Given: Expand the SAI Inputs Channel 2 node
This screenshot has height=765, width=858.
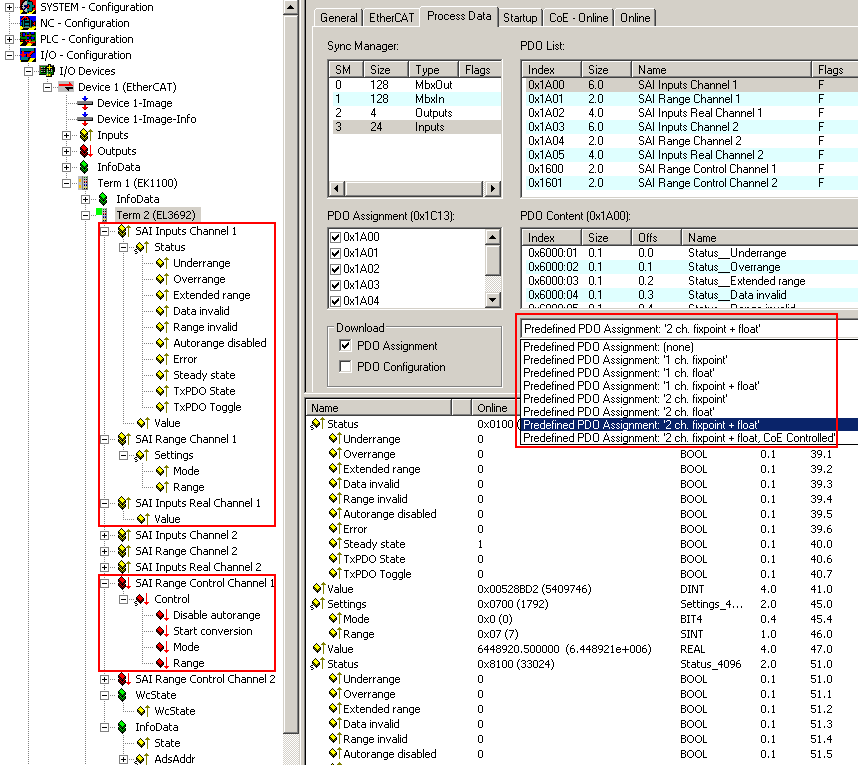Looking at the screenshot, I should (x=105, y=535).
